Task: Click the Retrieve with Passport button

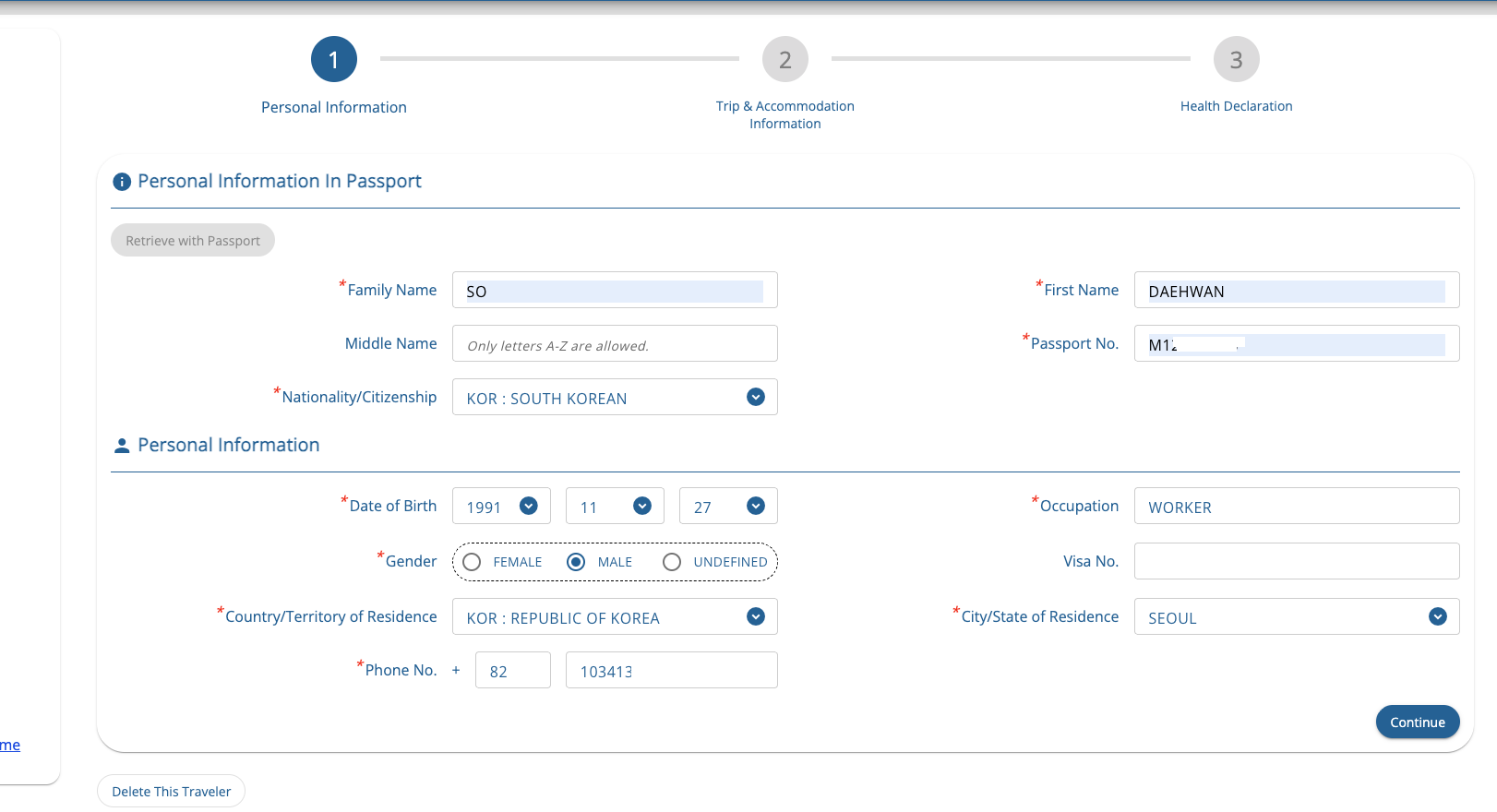Action: click(x=193, y=241)
